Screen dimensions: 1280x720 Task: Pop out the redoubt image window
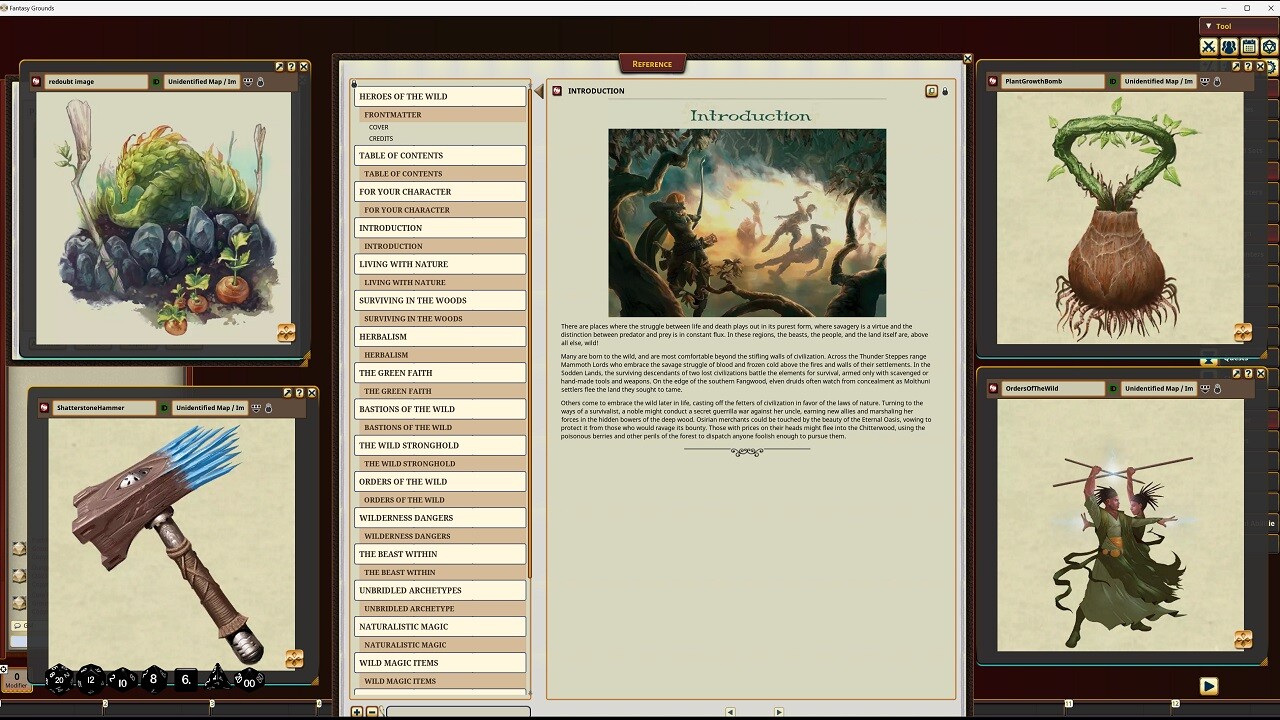[279, 67]
